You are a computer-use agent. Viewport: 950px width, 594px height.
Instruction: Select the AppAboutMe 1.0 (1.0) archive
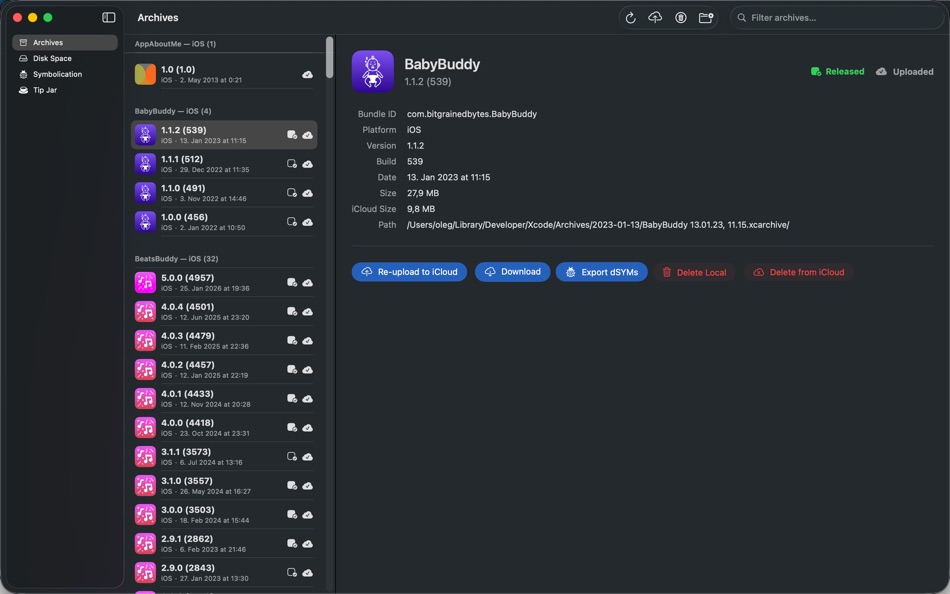(x=224, y=74)
